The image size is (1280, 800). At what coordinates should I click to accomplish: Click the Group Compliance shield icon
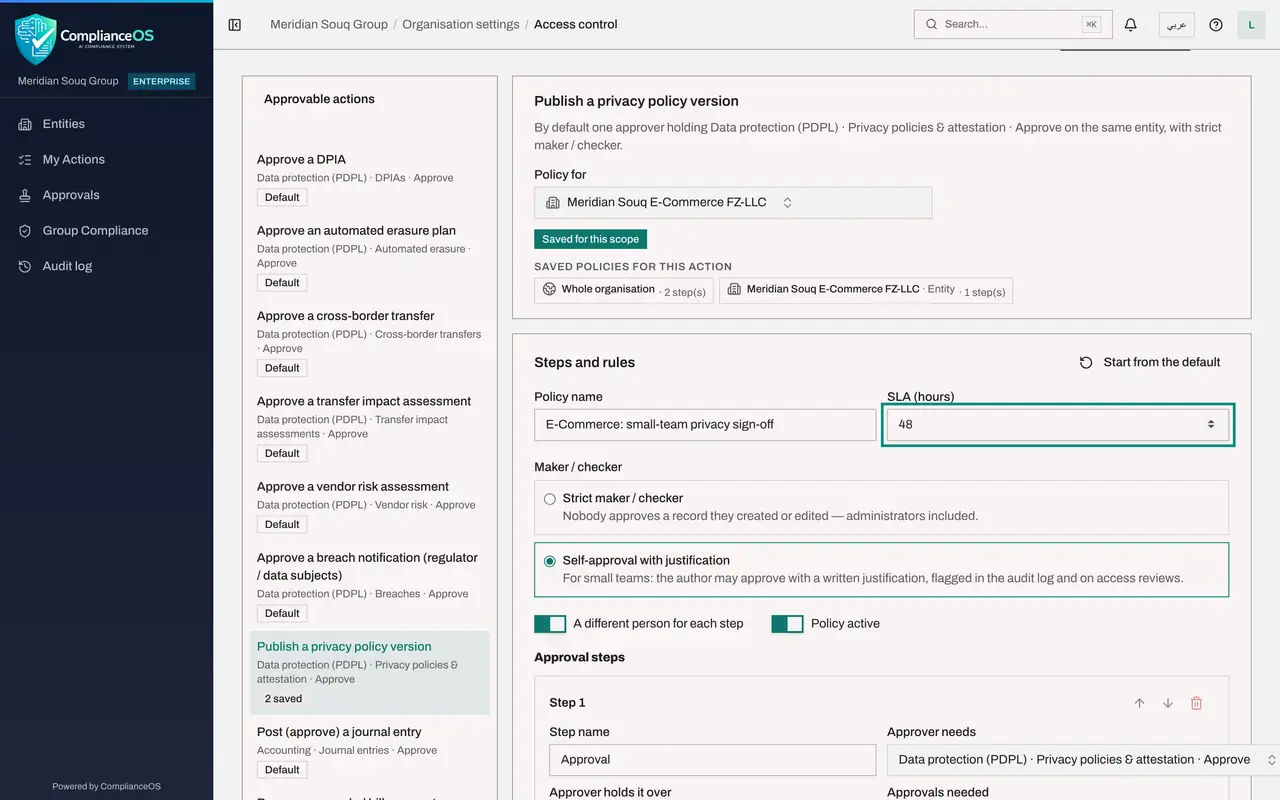pos(25,231)
